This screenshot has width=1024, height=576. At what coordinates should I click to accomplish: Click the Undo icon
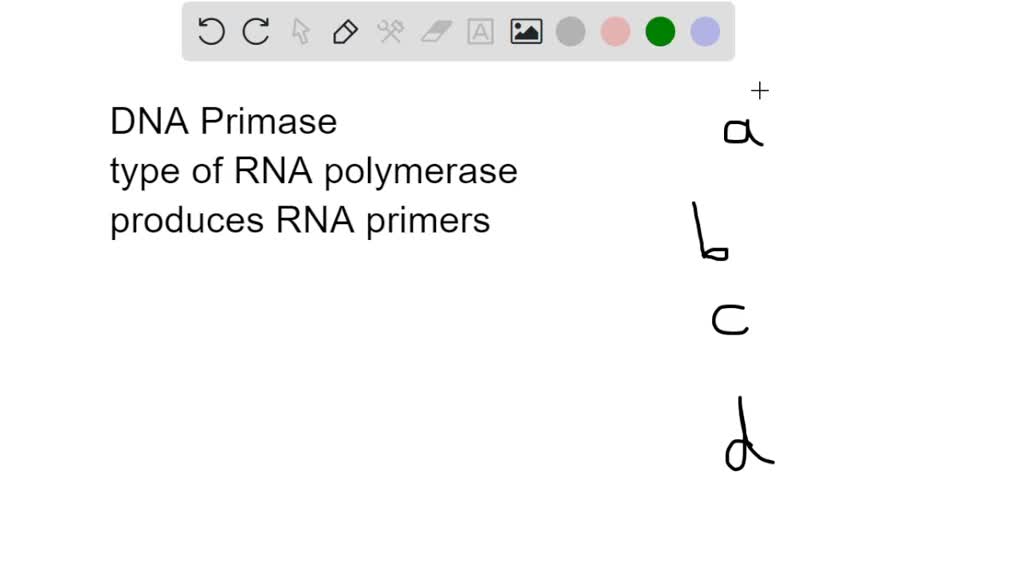[x=210, y=31]
